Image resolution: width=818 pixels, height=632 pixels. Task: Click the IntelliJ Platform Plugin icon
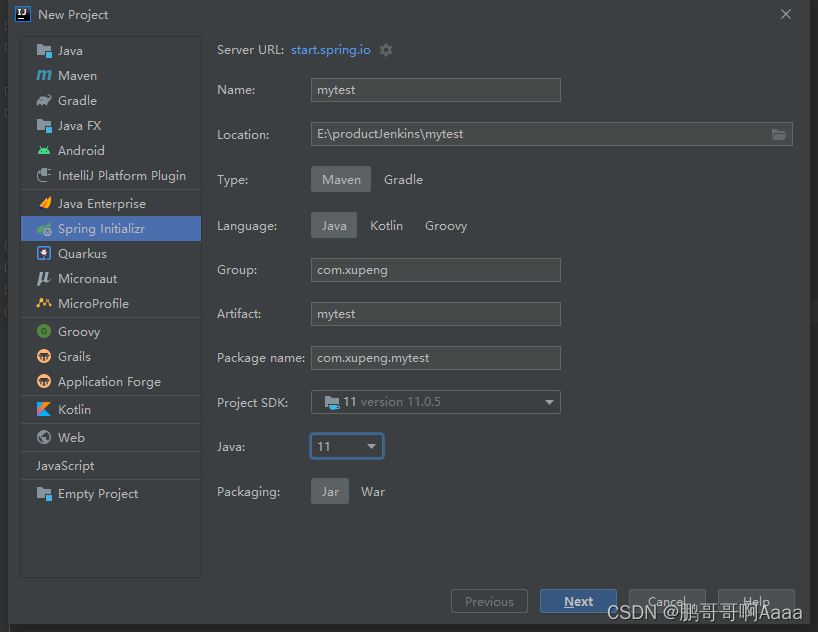pos(44,175)
